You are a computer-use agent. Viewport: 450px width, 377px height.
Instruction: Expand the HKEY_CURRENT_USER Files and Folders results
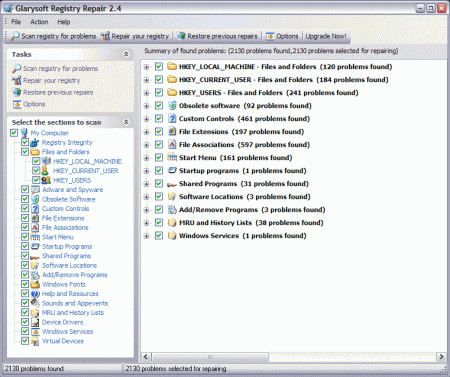coord(146,80)
